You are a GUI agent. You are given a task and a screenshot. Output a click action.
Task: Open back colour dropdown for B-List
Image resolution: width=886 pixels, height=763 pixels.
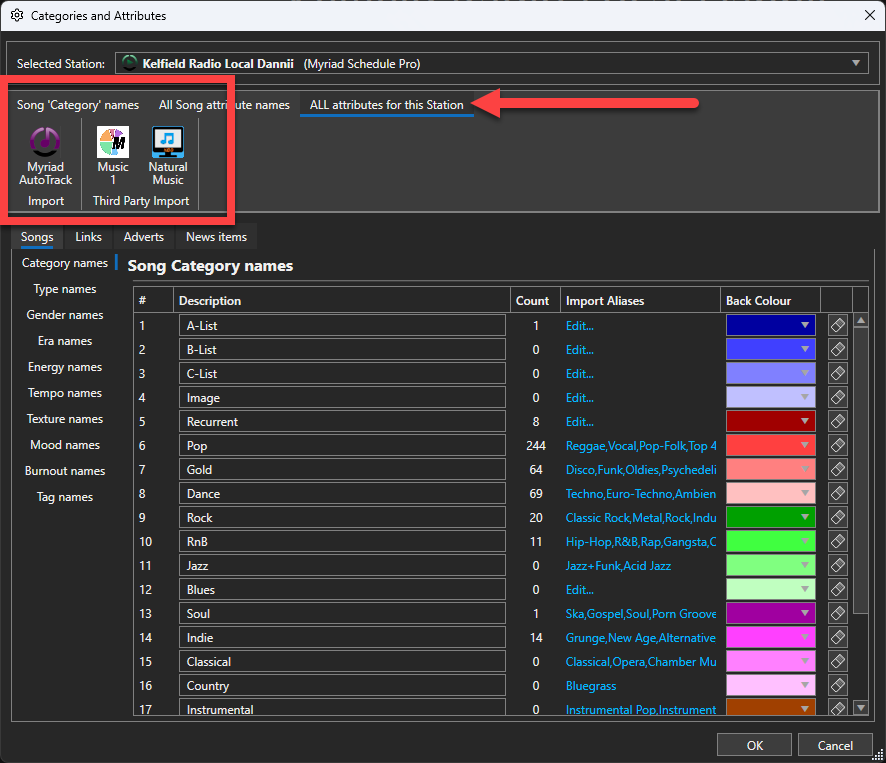(804, 349)
